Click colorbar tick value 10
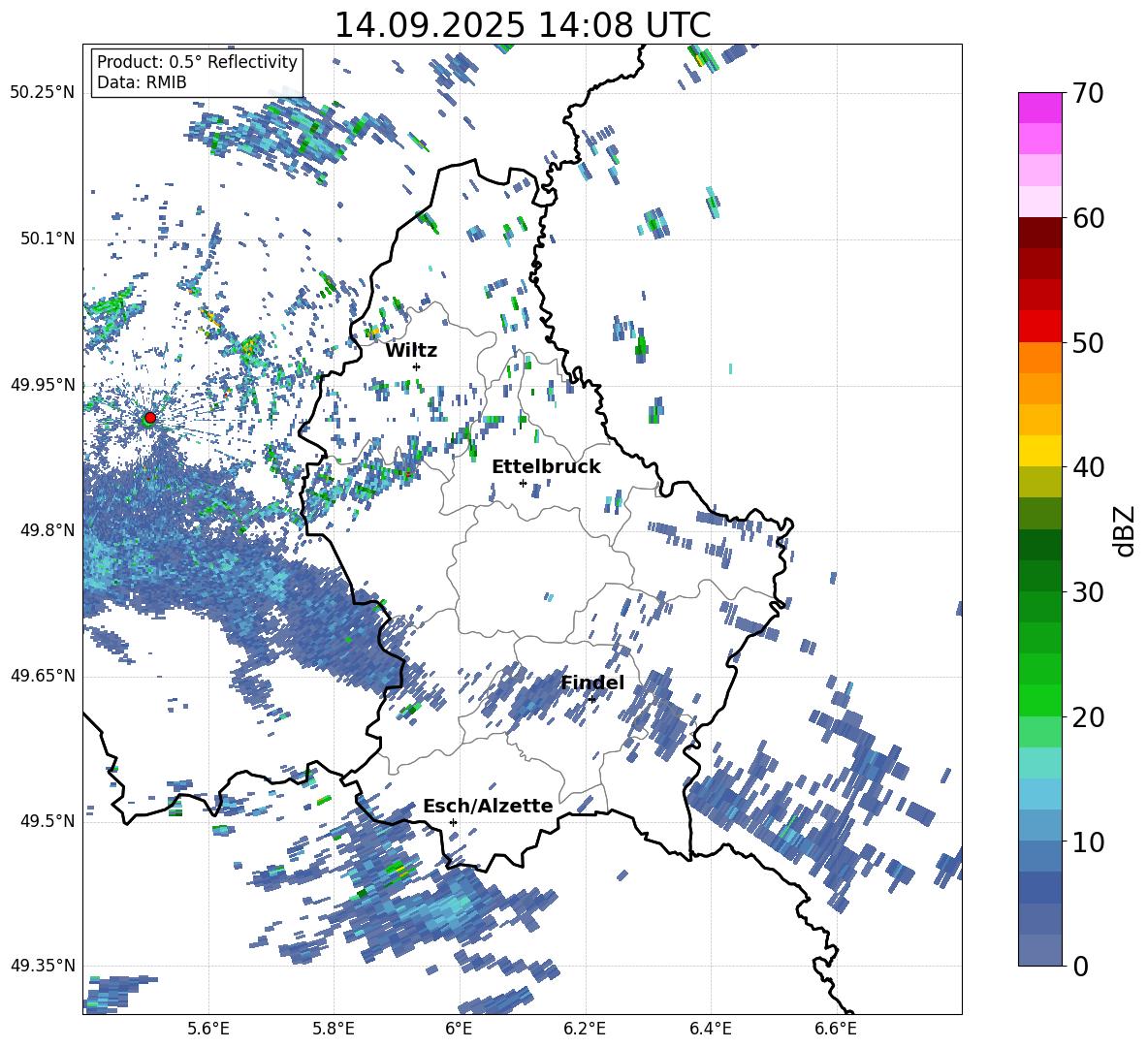Screen dimensions: 1148x1048 click(1087, 842)
